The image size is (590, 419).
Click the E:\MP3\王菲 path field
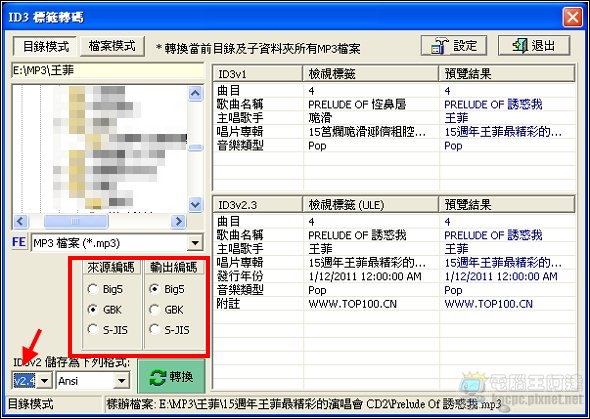pyautogui.click(x=108, y=70)
